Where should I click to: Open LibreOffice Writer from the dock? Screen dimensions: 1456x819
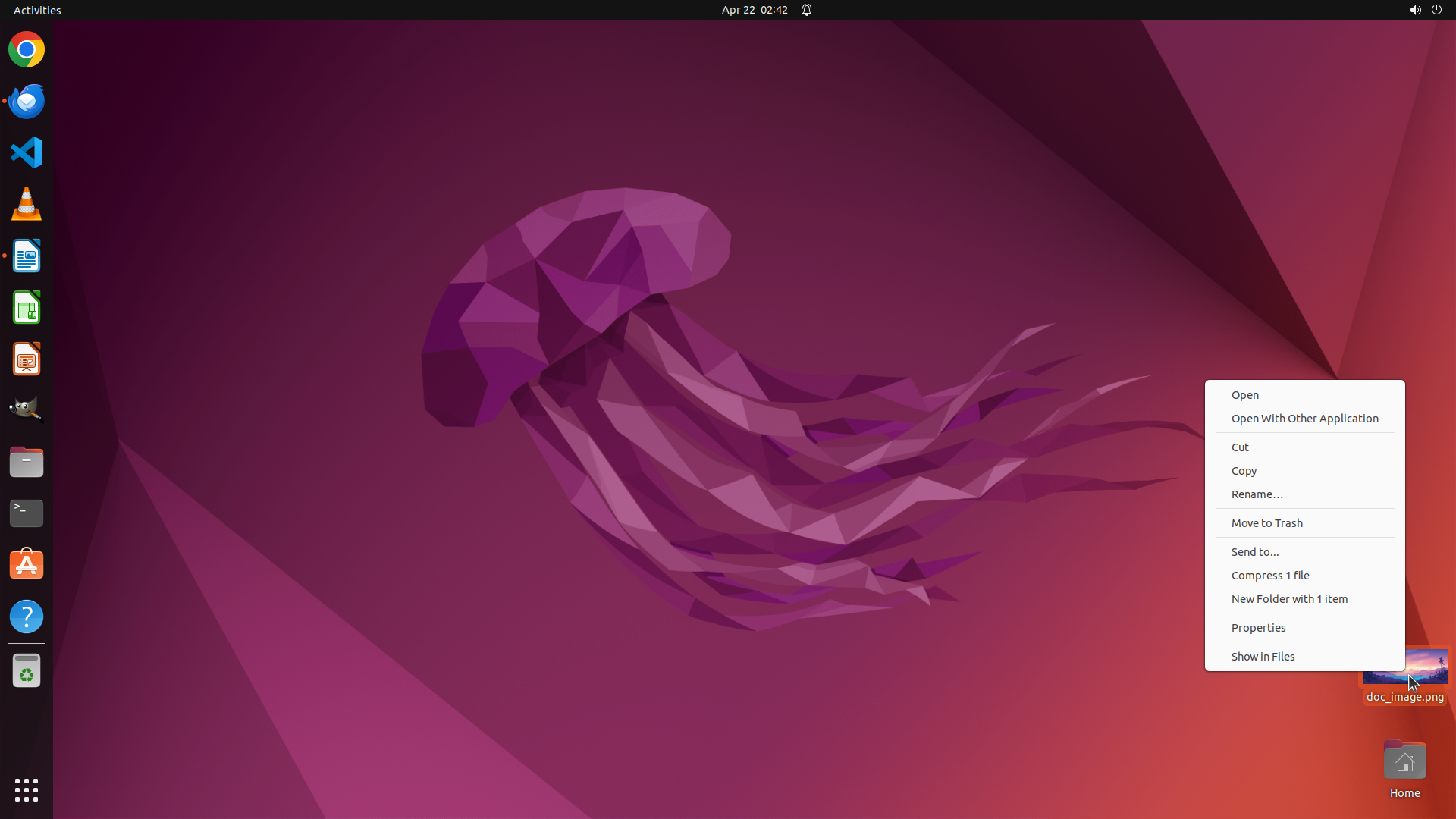tap(27, 256)
